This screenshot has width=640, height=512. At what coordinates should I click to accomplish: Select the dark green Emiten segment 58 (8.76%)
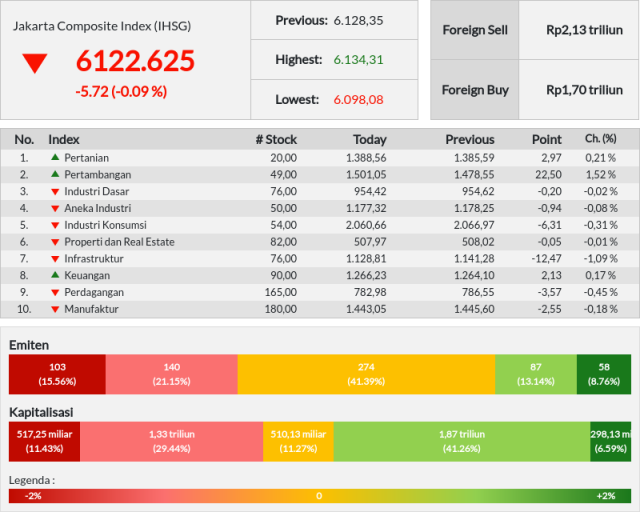pyautogui.click(x=604, y=374)
